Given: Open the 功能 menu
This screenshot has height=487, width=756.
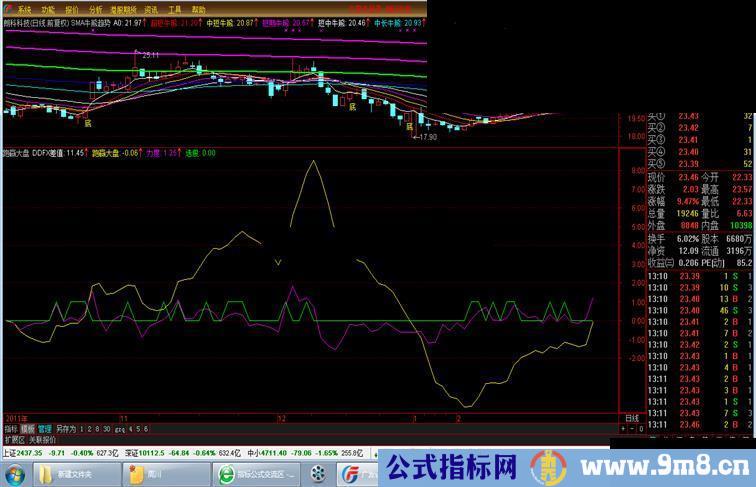Looking at the screenshot, I should (48, 8).
